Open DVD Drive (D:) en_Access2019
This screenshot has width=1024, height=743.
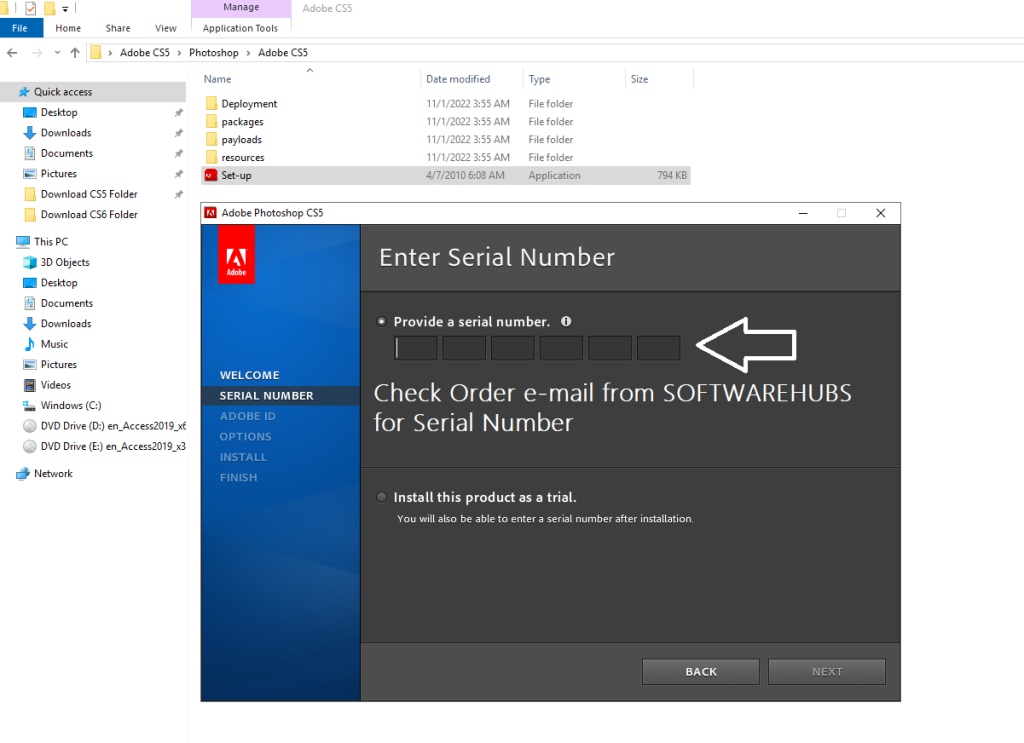click(x=112, y=426)
